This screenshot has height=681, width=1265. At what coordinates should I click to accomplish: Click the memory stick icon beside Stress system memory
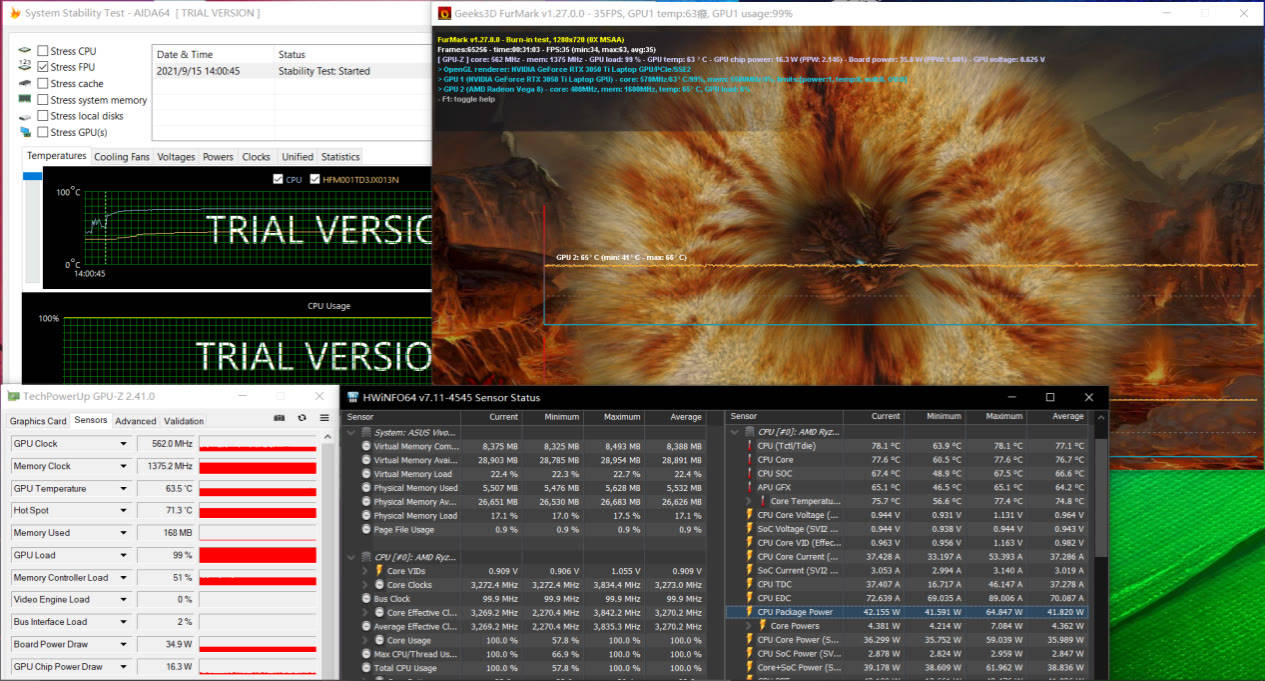pos(25,100)
